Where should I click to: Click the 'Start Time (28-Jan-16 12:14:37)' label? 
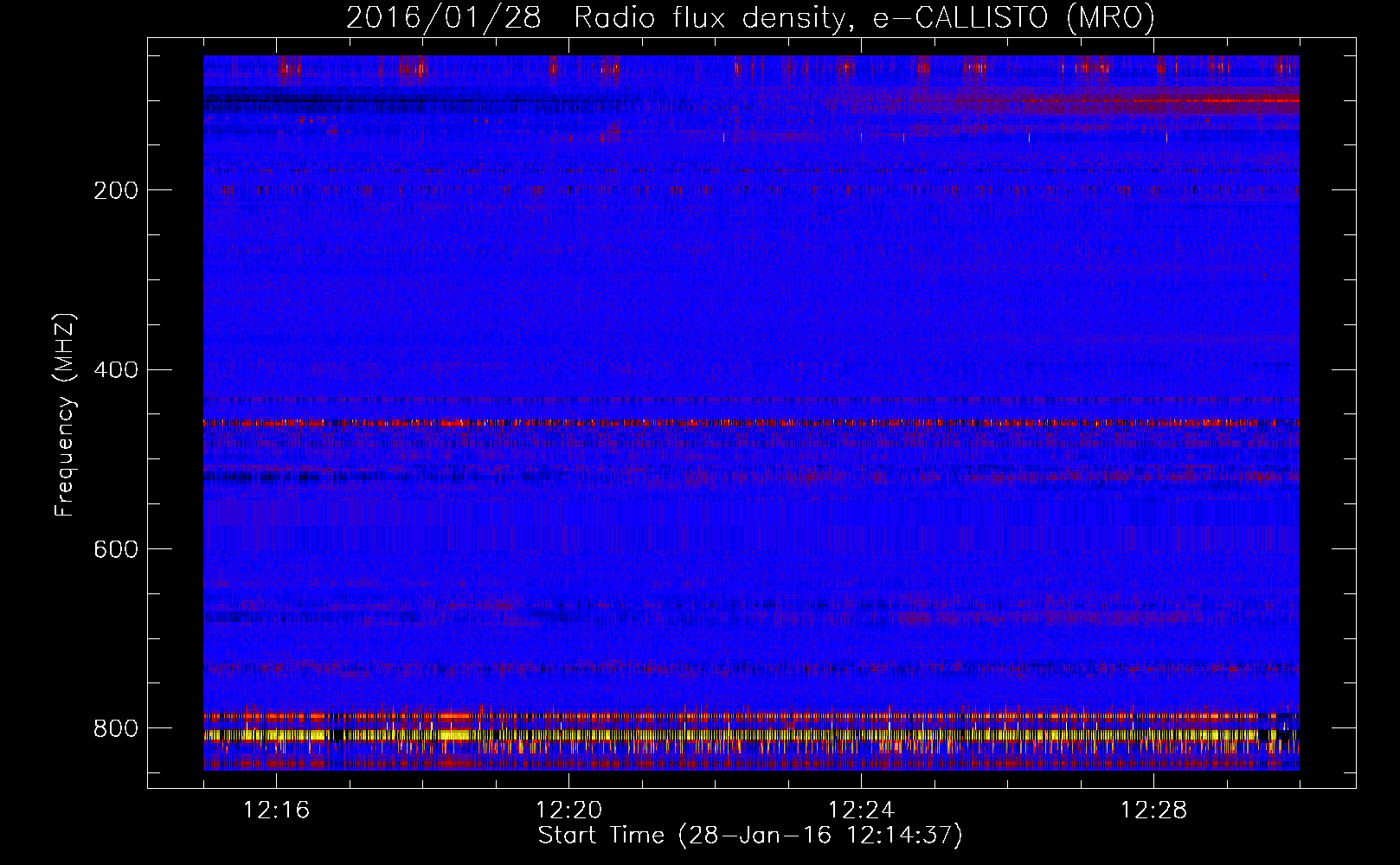tap(750, 836)
